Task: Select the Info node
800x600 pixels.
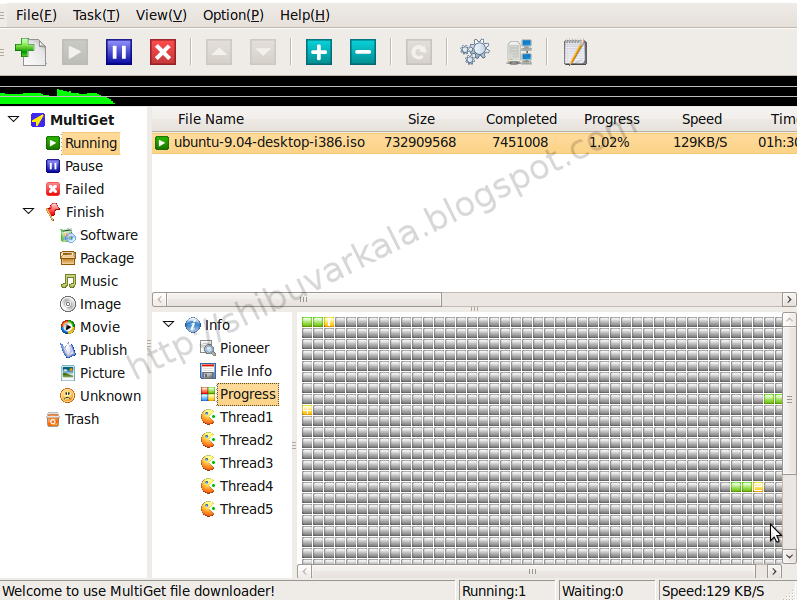Action: click(217, 325)
